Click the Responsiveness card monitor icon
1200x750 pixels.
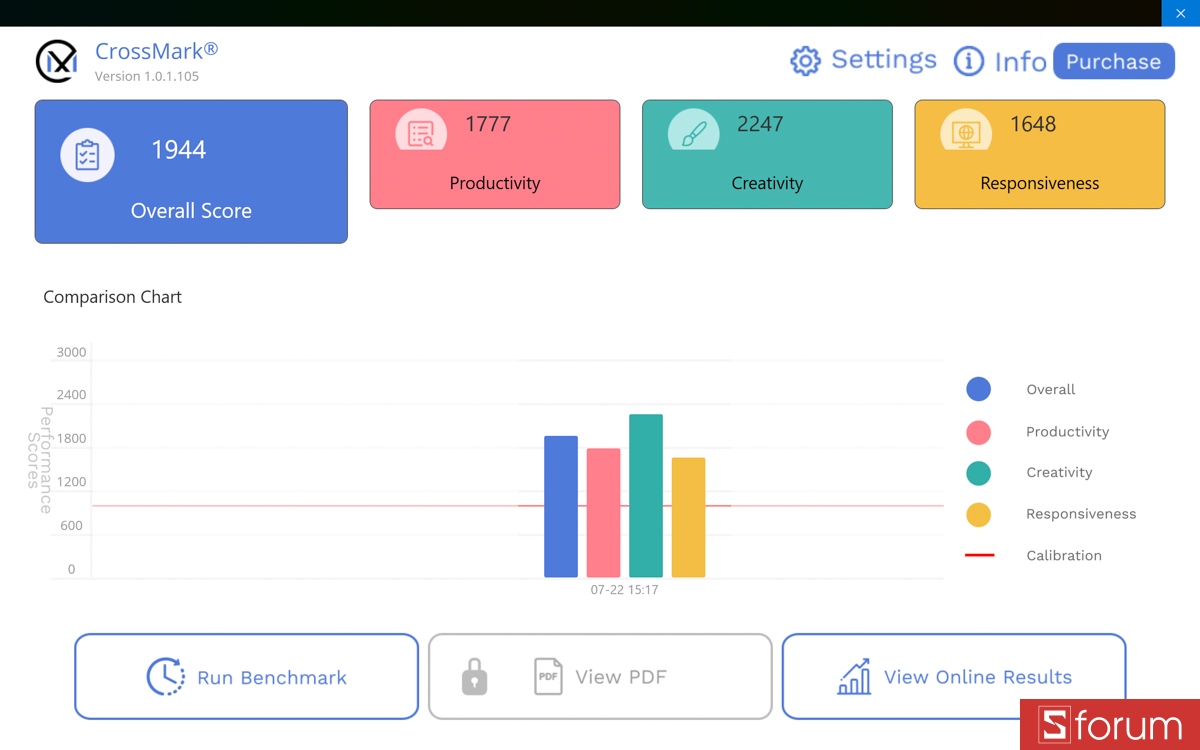click(x=966, y=131)
